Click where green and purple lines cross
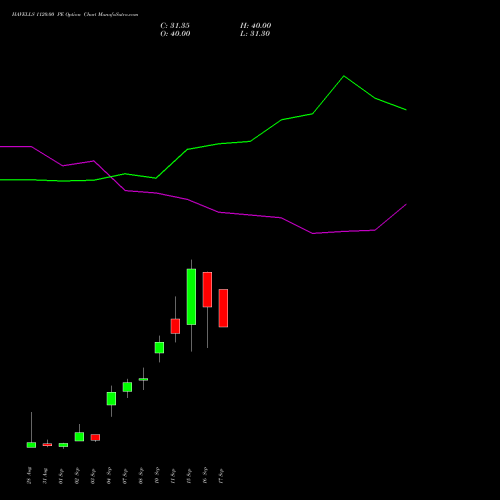This screenshot has width=500, height=500. click(110, 177)
